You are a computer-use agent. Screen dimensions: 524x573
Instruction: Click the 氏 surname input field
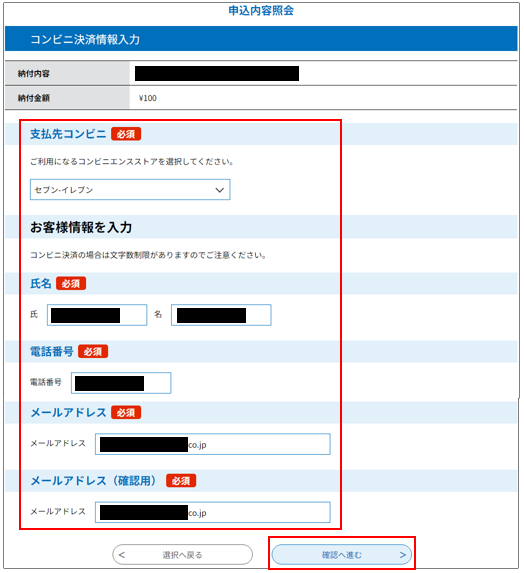coord(97,315)
